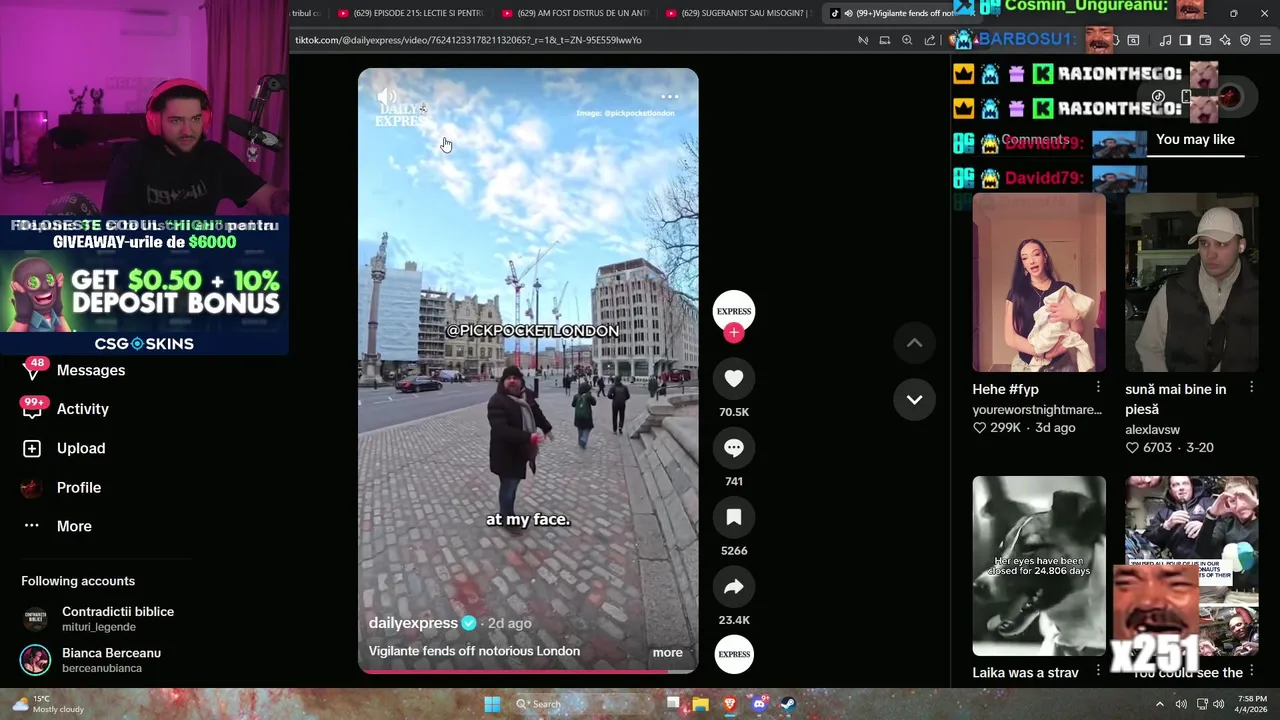Open the Messages icon with 48 badge

(32, 370)
